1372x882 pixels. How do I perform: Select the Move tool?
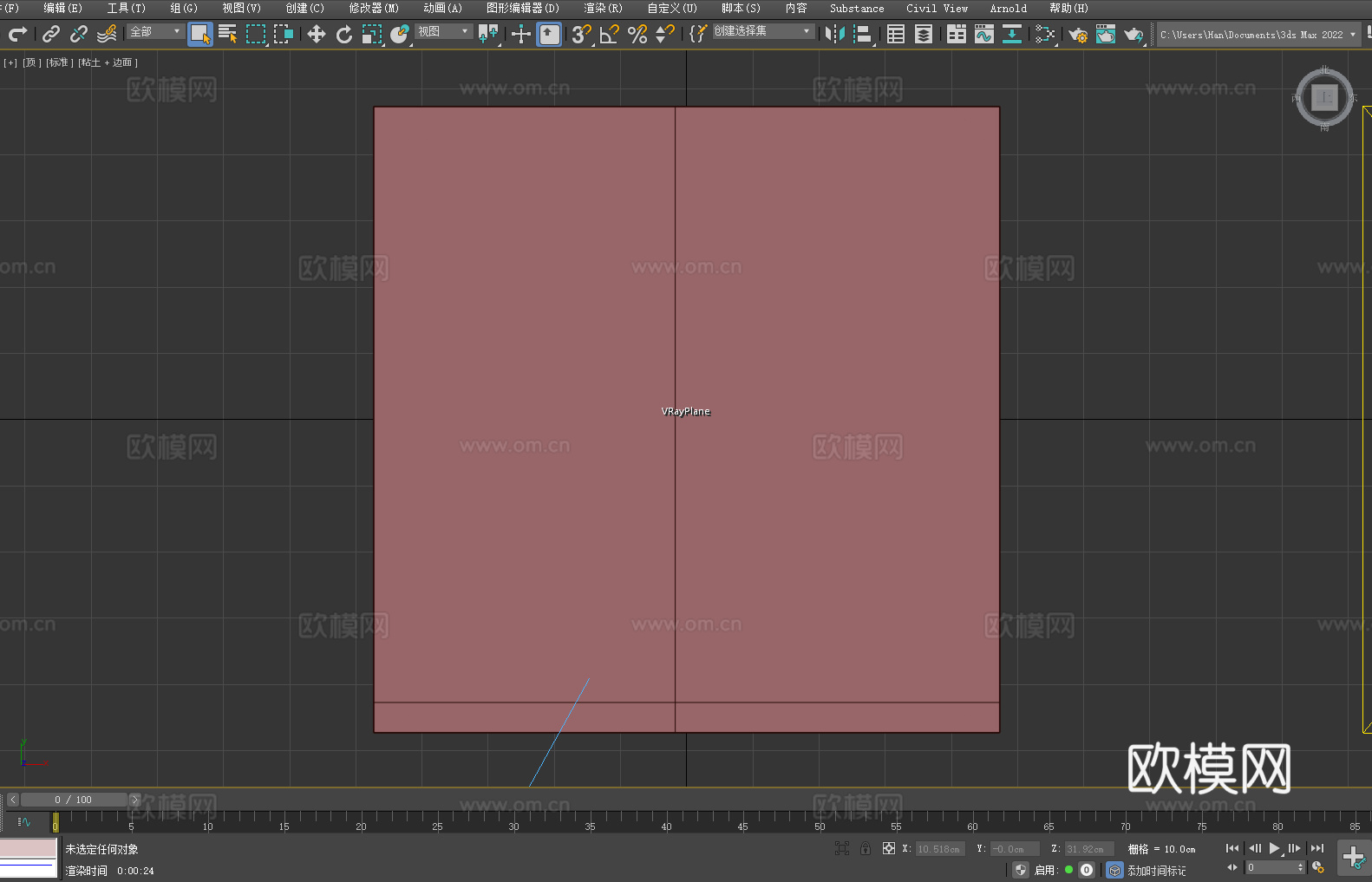pos(317,34)
